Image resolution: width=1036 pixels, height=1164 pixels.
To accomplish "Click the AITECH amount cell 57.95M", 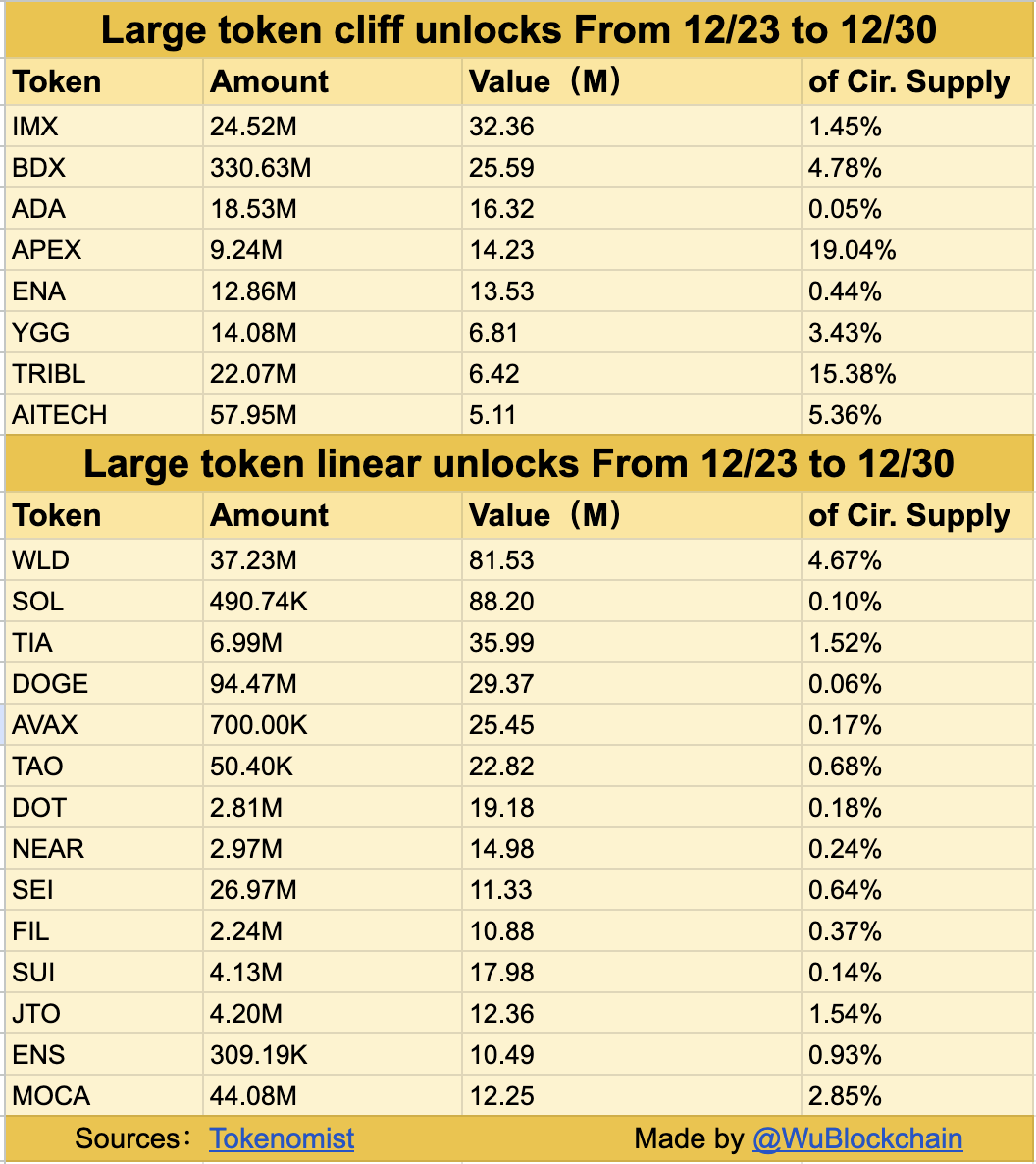I will [x=253, y=415].
